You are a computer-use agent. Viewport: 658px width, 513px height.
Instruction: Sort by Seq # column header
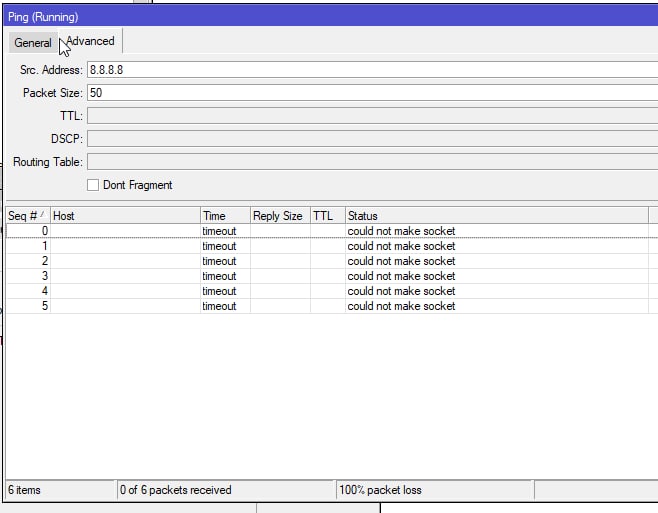28,216
